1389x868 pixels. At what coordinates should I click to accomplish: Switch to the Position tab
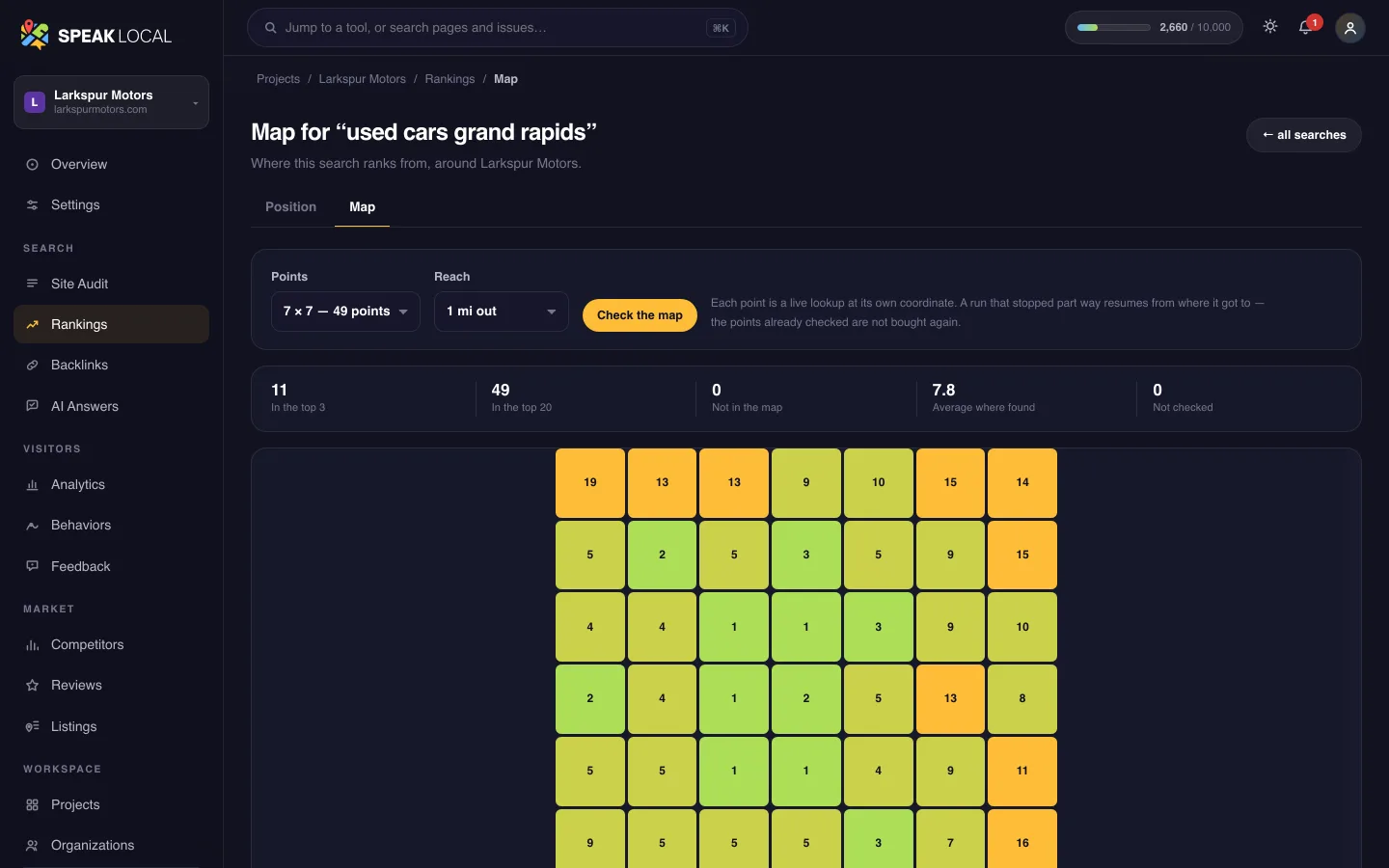tap(291, 207)
